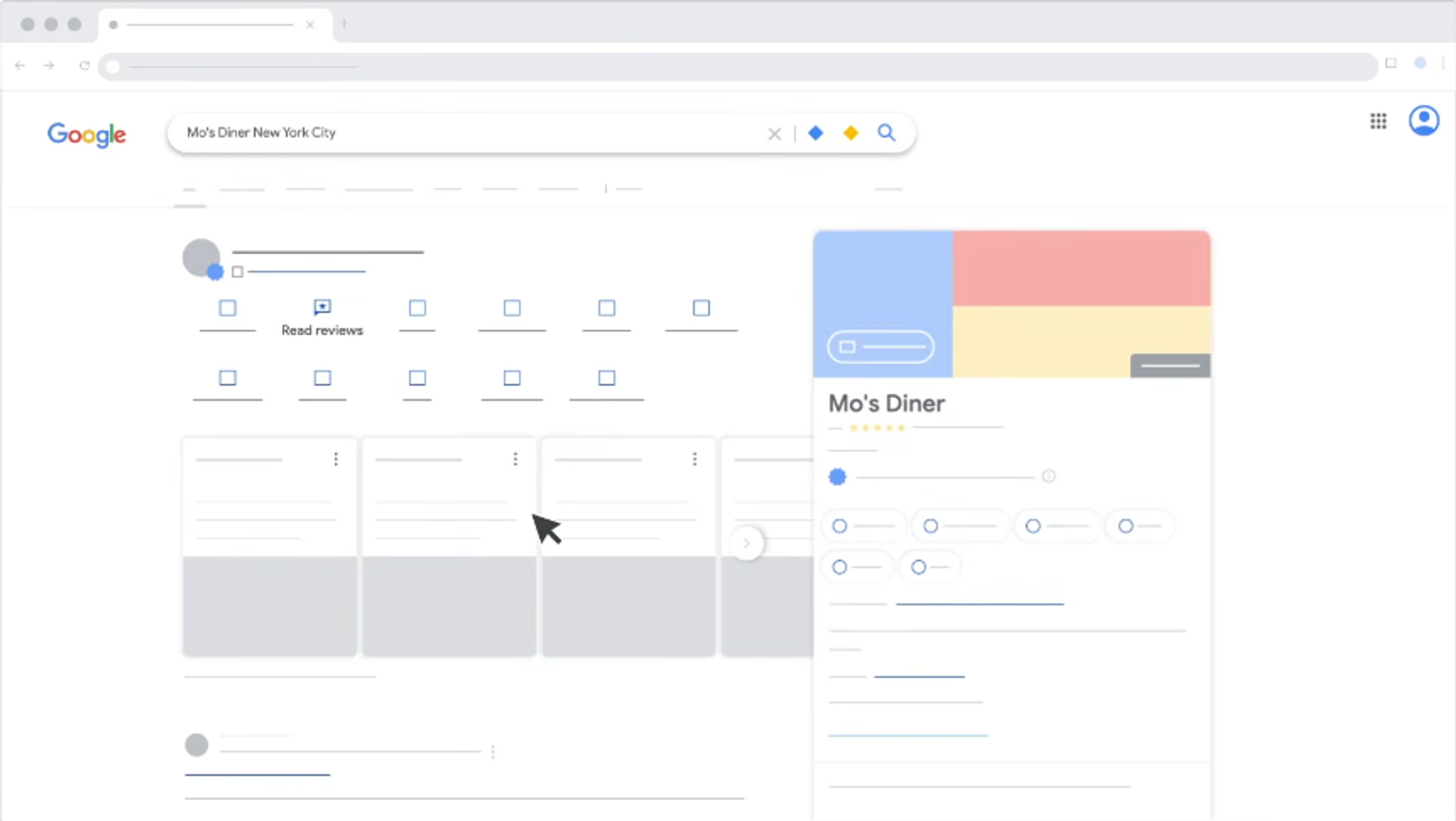Click the yellow diamond icon in search bar
Image resolution: width=1456 pixels, height=821 pixels.
(851, 133)
